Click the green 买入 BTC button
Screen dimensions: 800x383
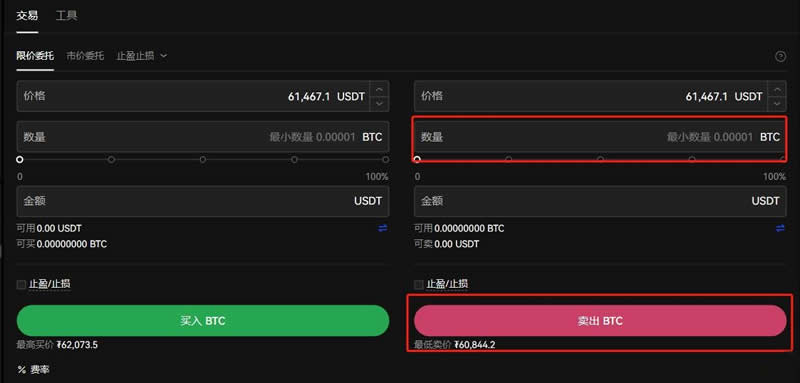pyautogui.click(x=203, y=321)
